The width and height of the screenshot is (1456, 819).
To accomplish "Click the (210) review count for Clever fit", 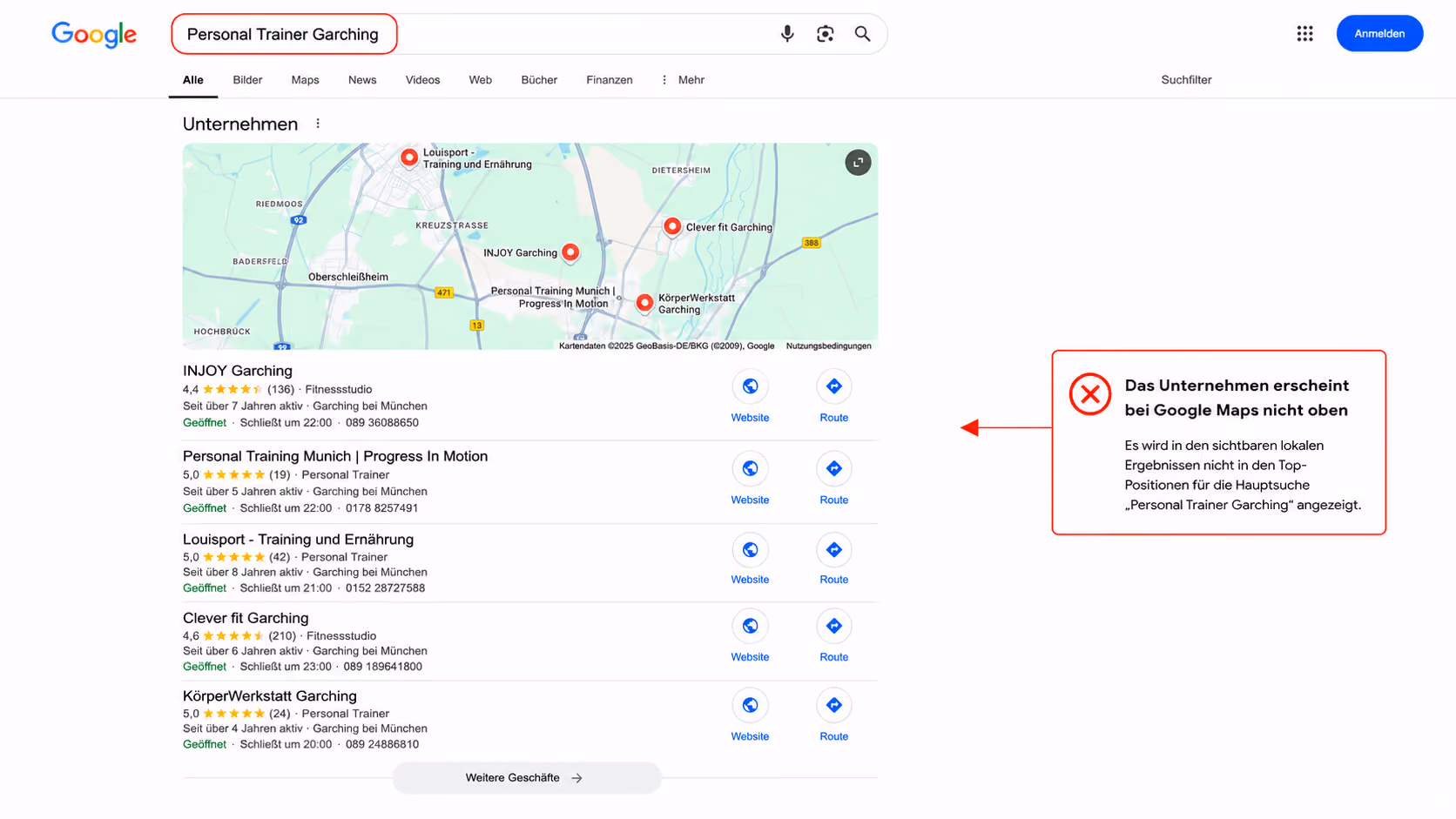I will coord(282,636).
